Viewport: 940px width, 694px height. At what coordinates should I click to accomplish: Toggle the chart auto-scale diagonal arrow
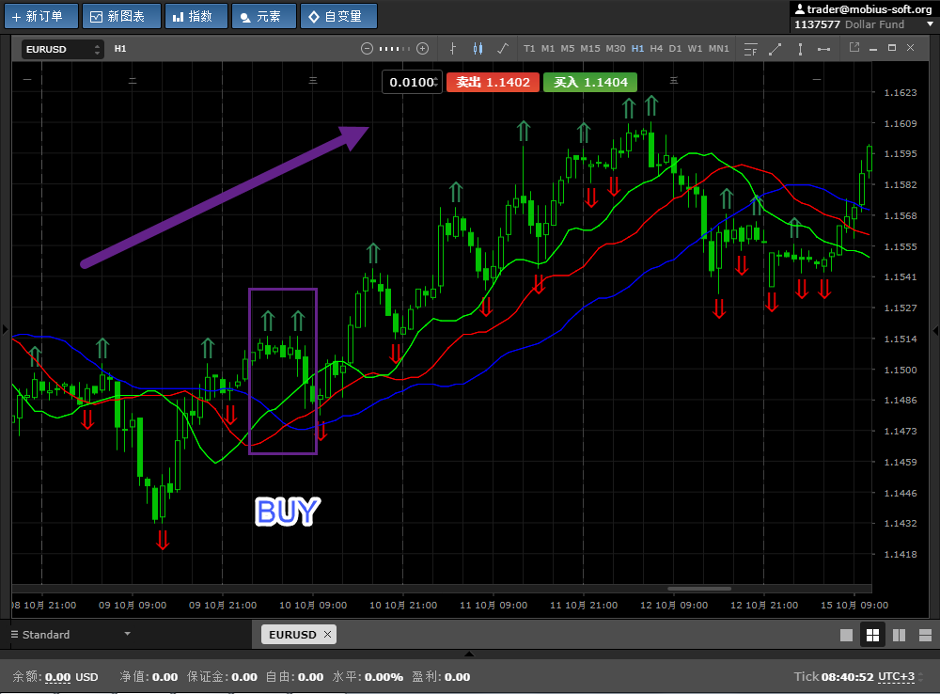(775, 48)
